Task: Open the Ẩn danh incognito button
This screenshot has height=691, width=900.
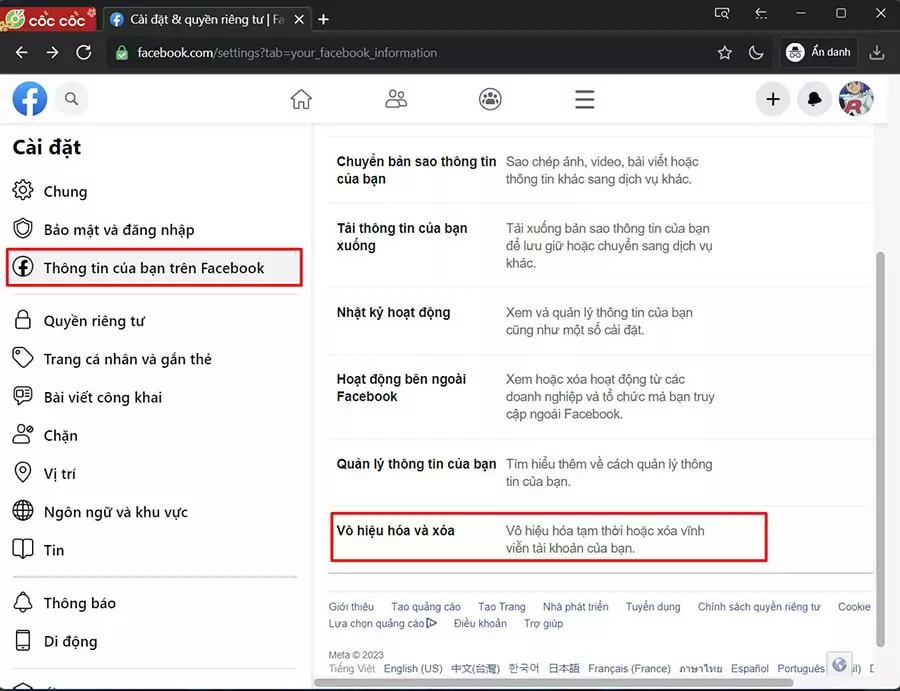Action: (818, 52)
